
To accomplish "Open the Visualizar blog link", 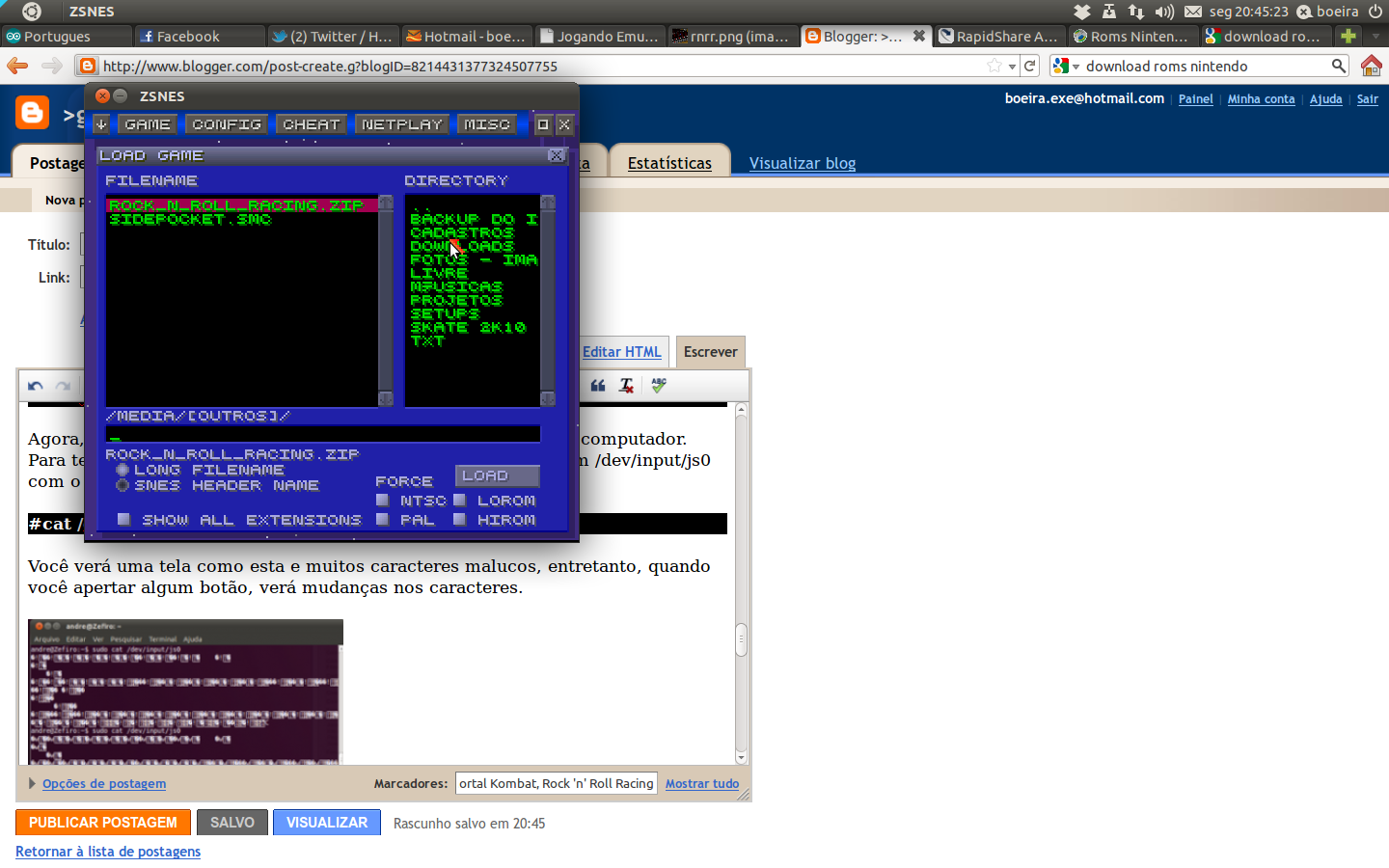I will pyautogui.click(x=803, y=163).
